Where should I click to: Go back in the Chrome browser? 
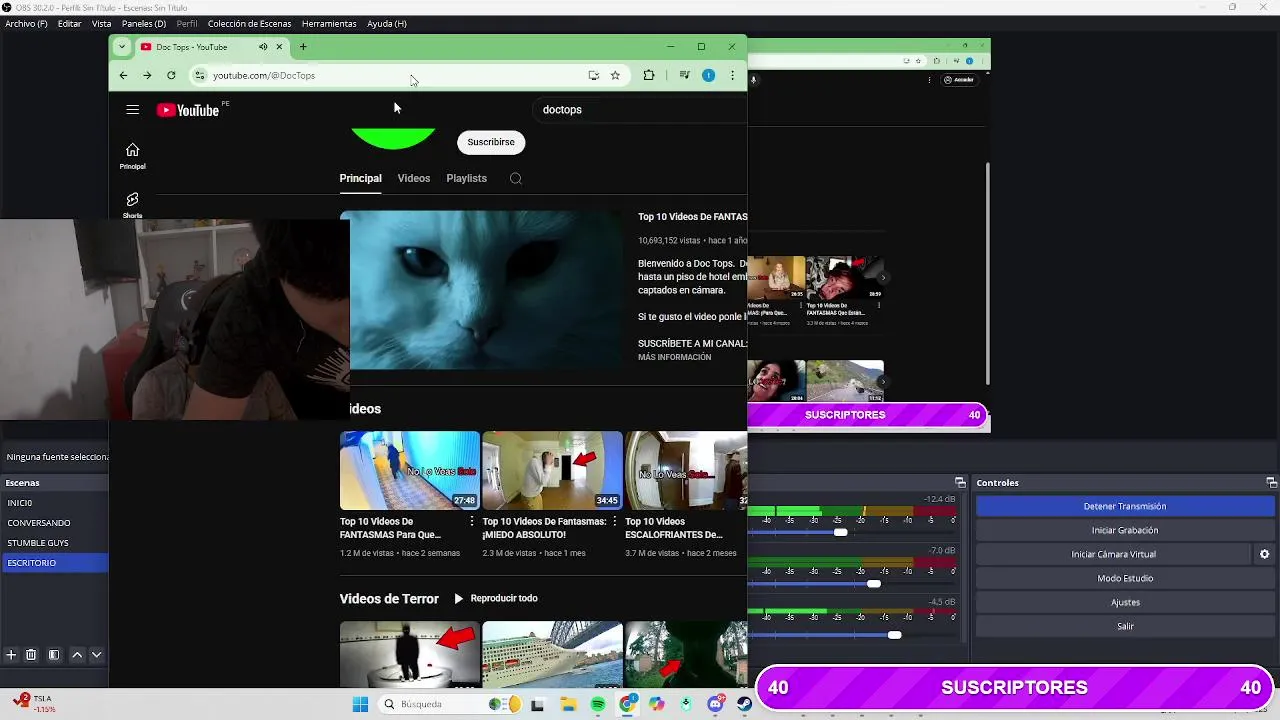click(123, 75)
